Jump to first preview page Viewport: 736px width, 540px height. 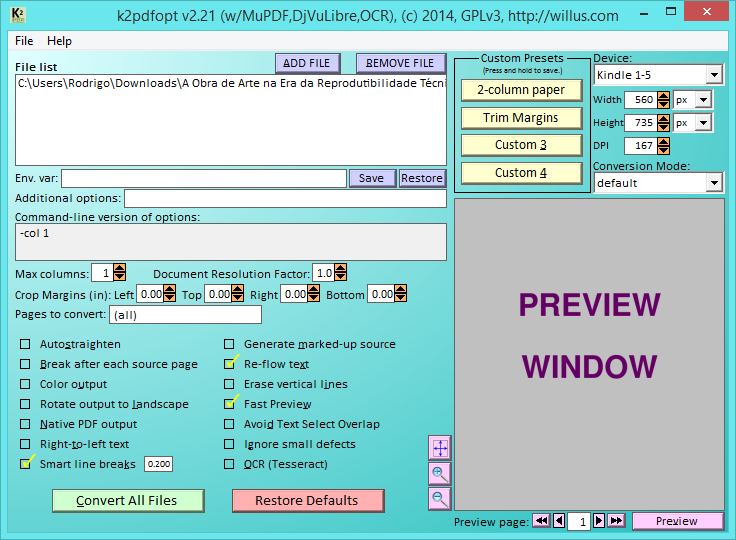point(540,521)
